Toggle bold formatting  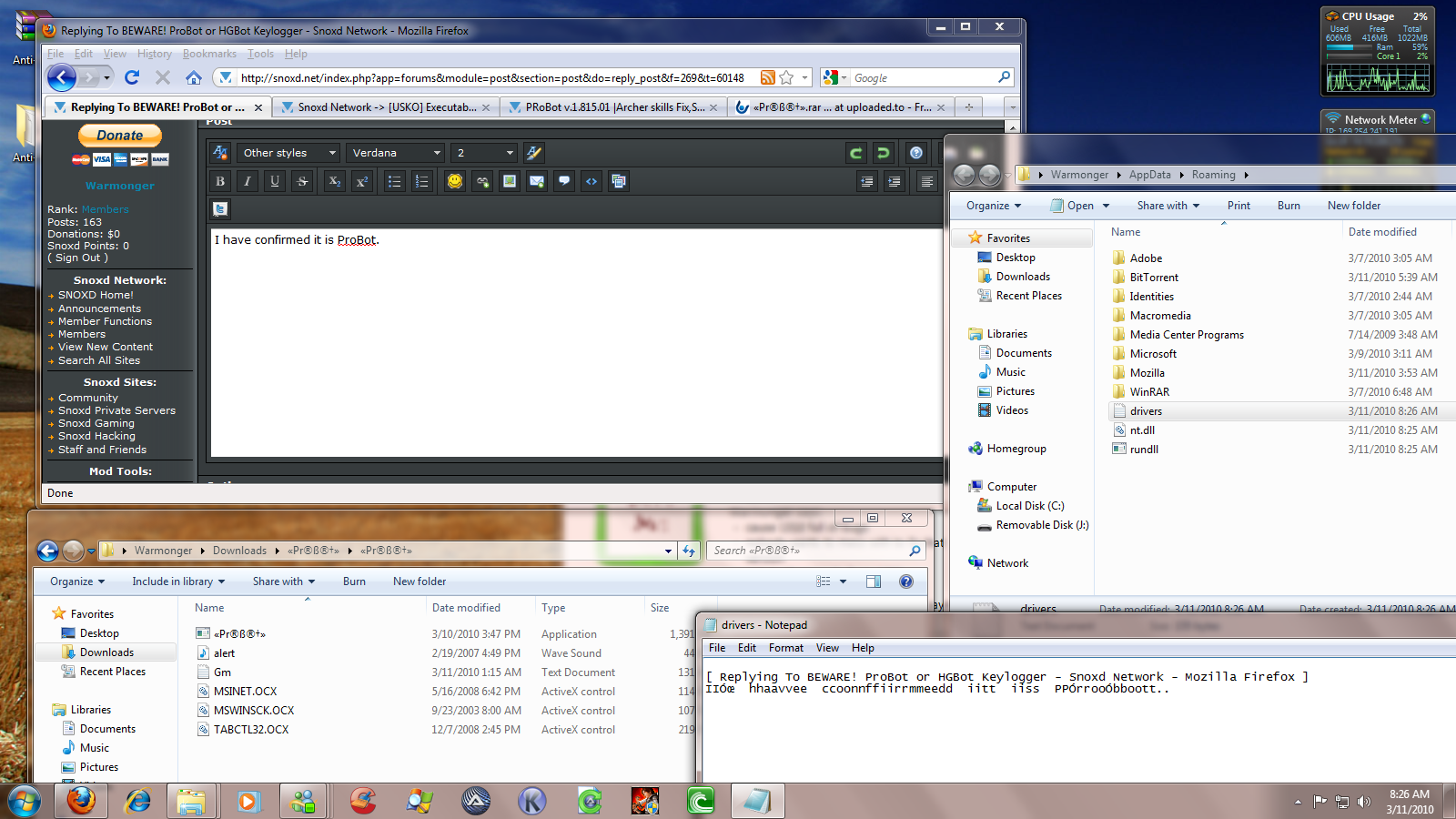[x=220, y=181]
